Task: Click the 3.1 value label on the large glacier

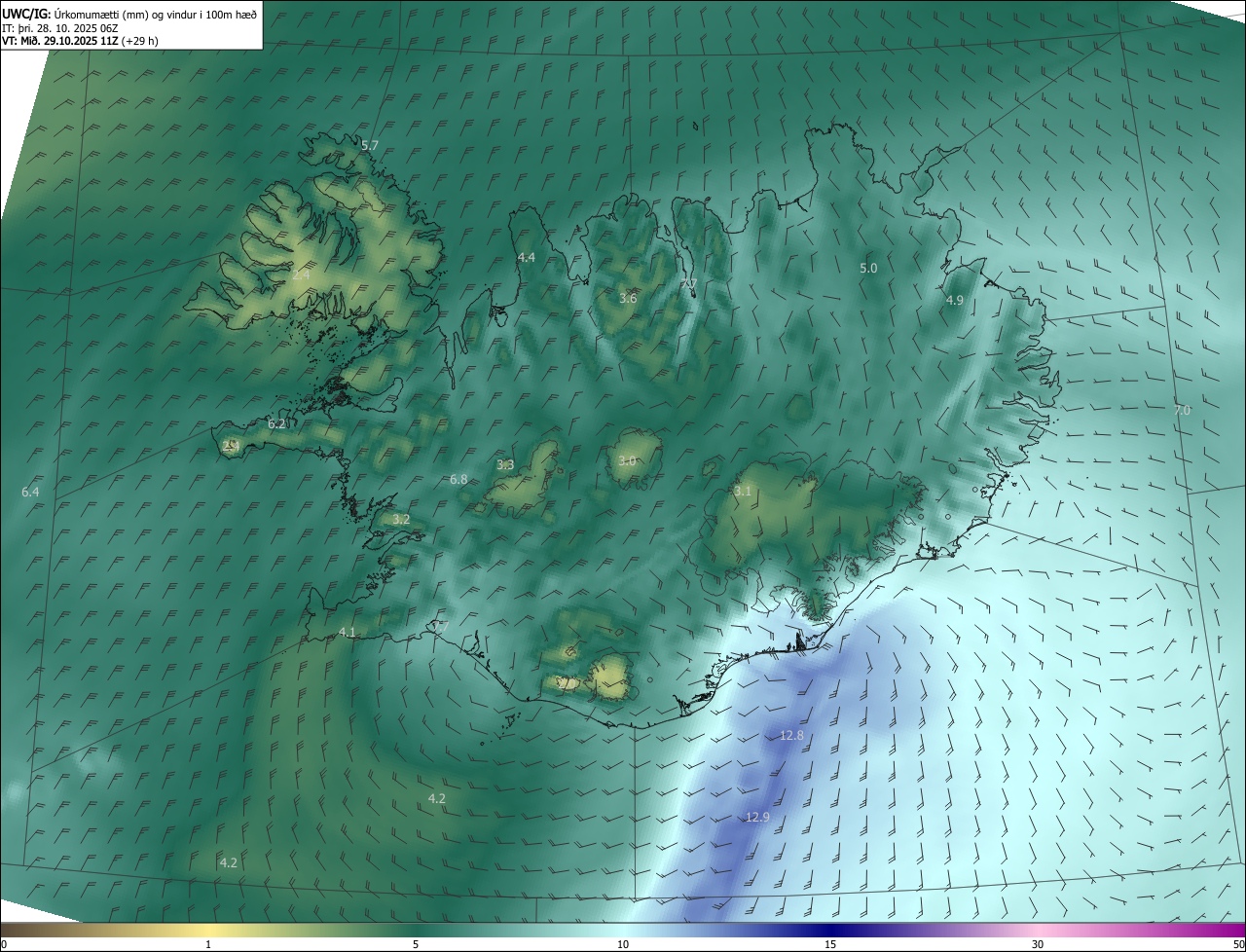Action: coord(743,492)
